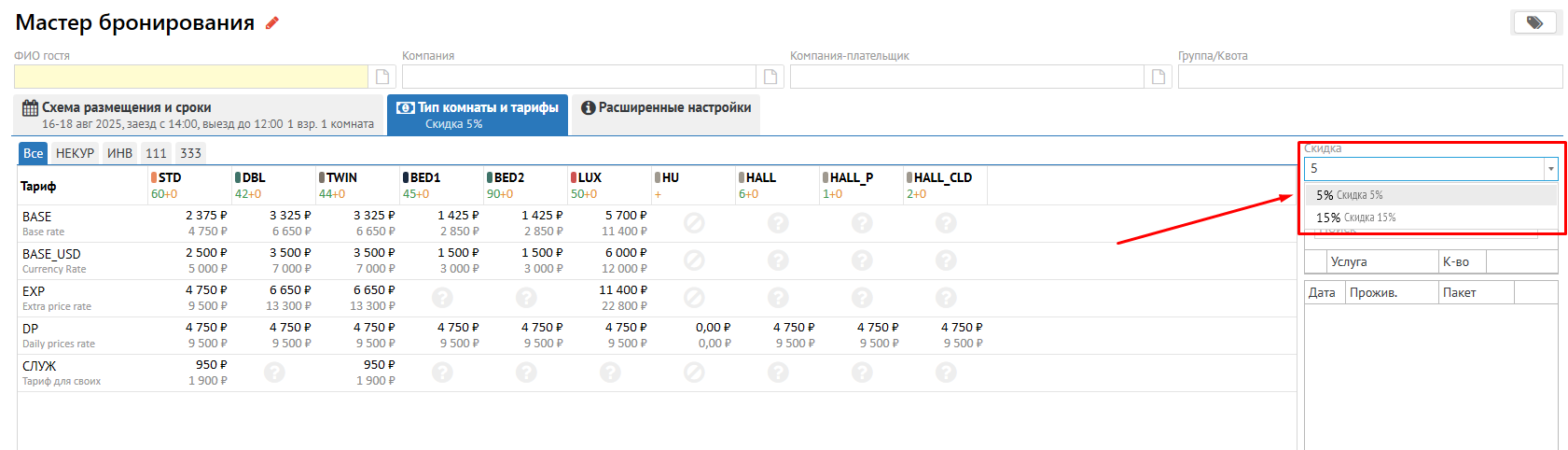The width and height of the screenshot is (1568, 450).
Task: Select EXP rate TWIN price 6 650 ₽
Action: click(374, 290)
